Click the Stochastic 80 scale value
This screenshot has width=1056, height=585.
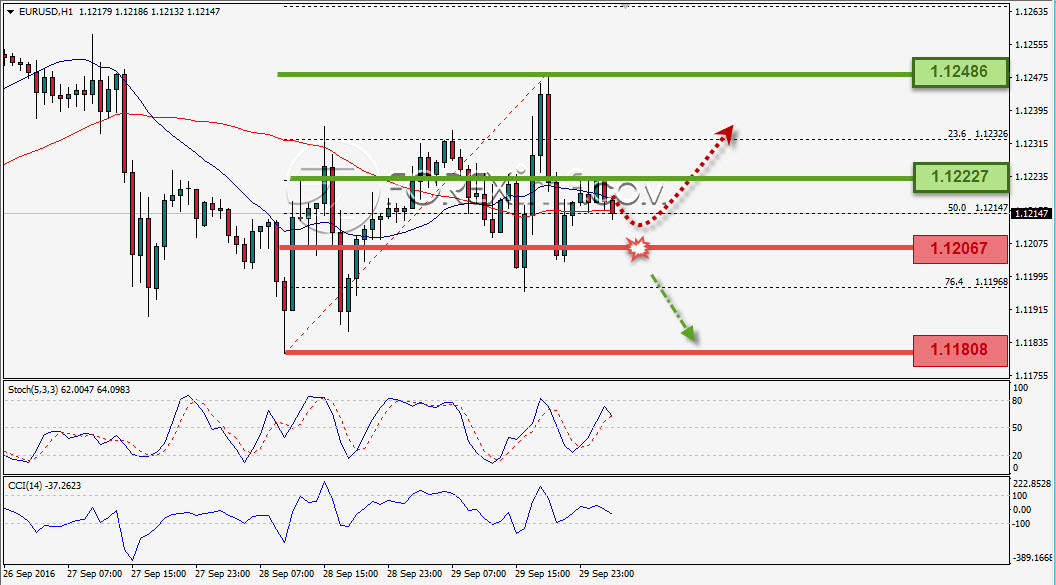[1018, 401]
